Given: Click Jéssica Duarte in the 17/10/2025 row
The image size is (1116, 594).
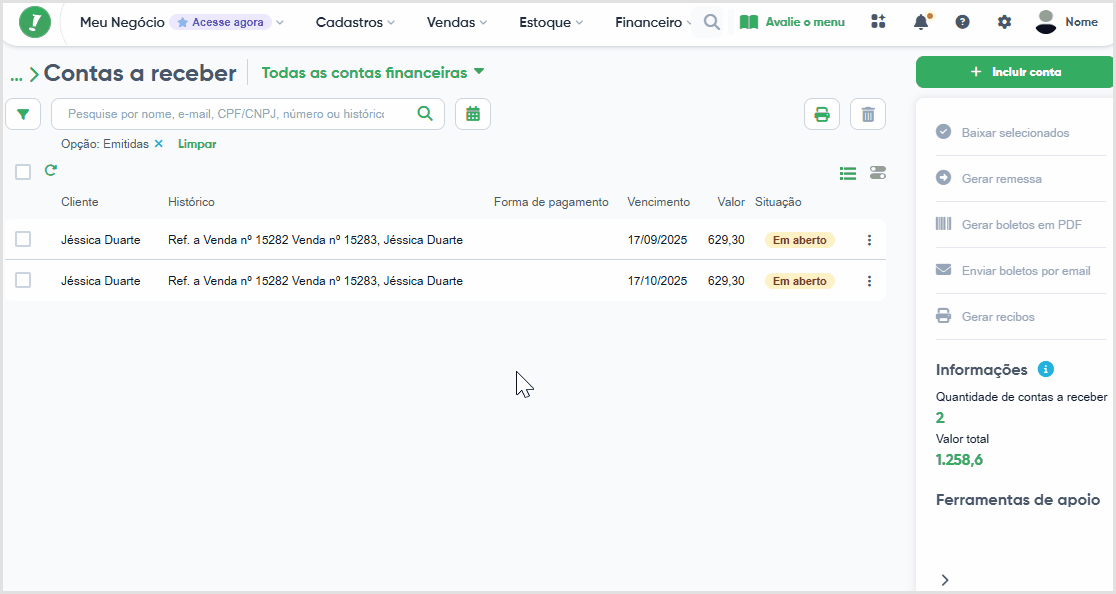Looking at the screenshot, I should click(100, 281).
